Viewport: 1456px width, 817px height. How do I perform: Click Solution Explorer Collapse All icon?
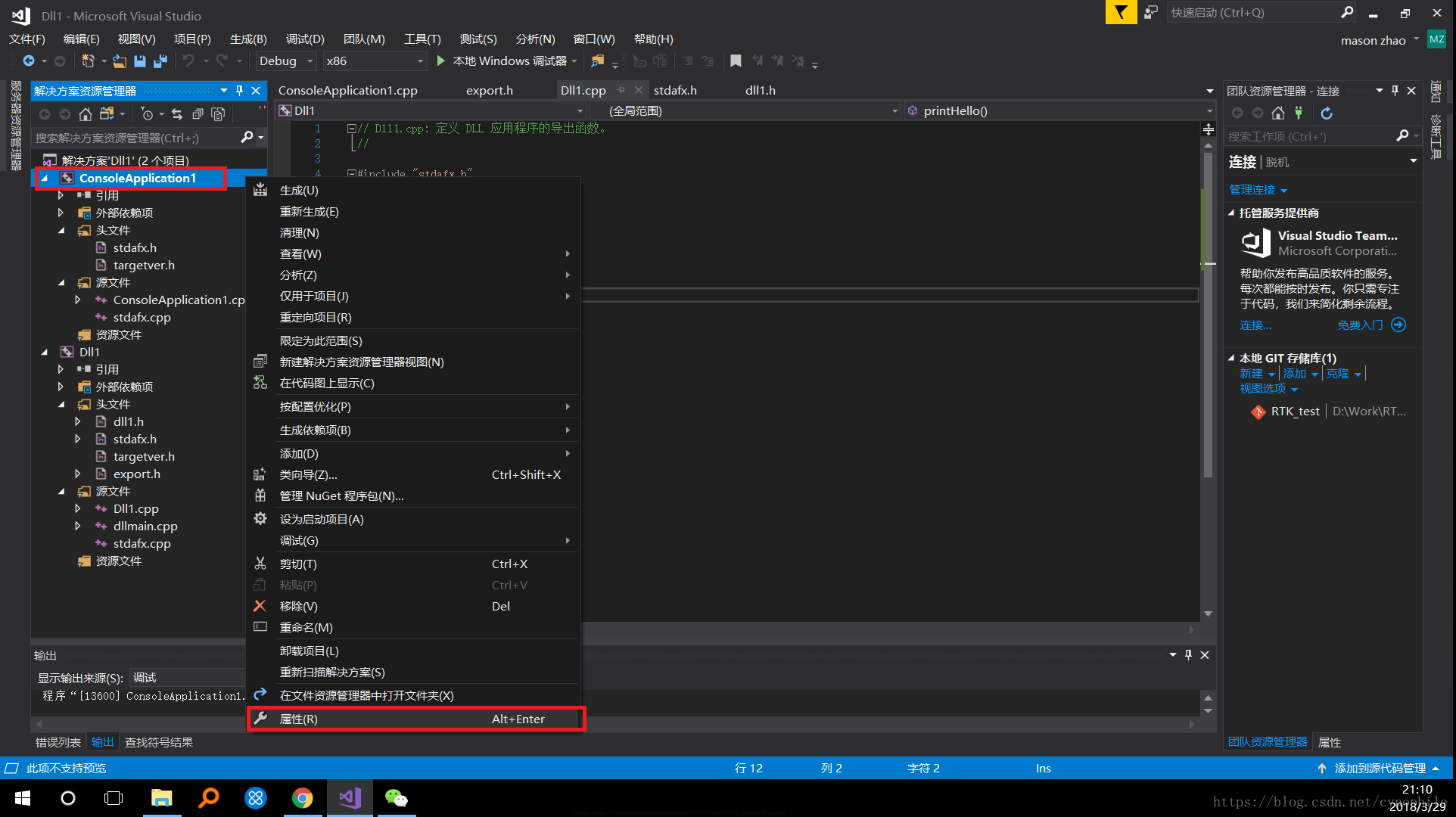click(198, 114)
